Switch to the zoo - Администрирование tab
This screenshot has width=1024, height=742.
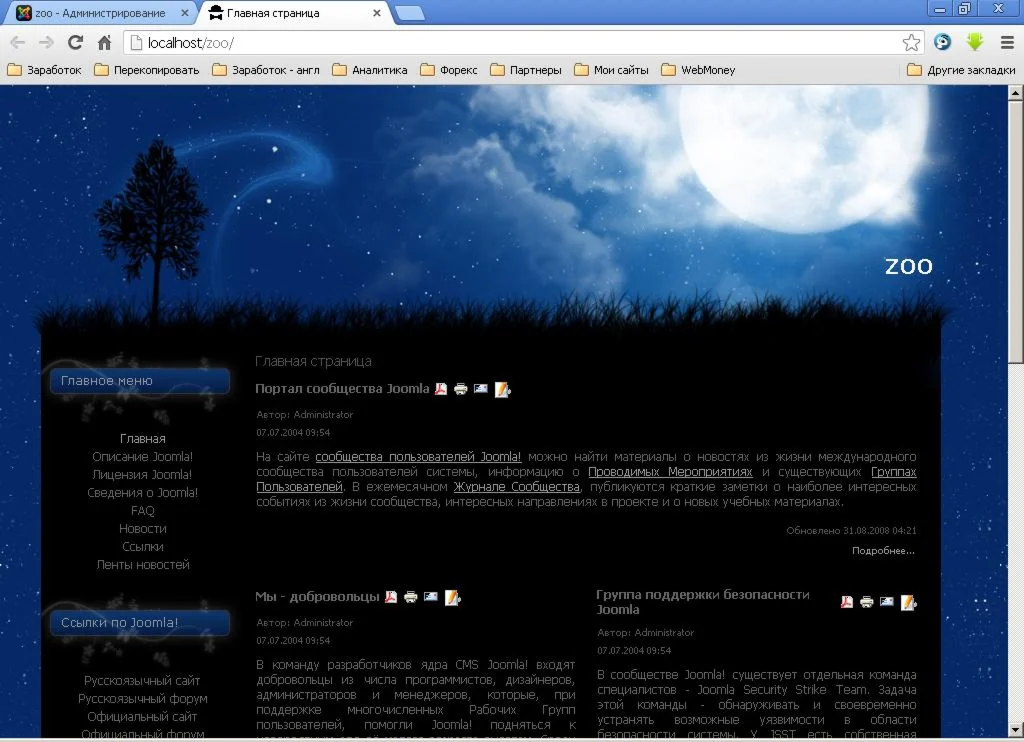click(99, 13)
